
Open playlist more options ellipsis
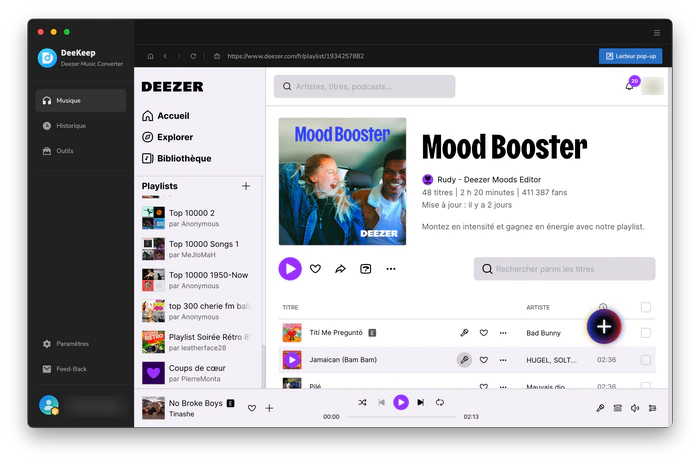tap(391, 269)
